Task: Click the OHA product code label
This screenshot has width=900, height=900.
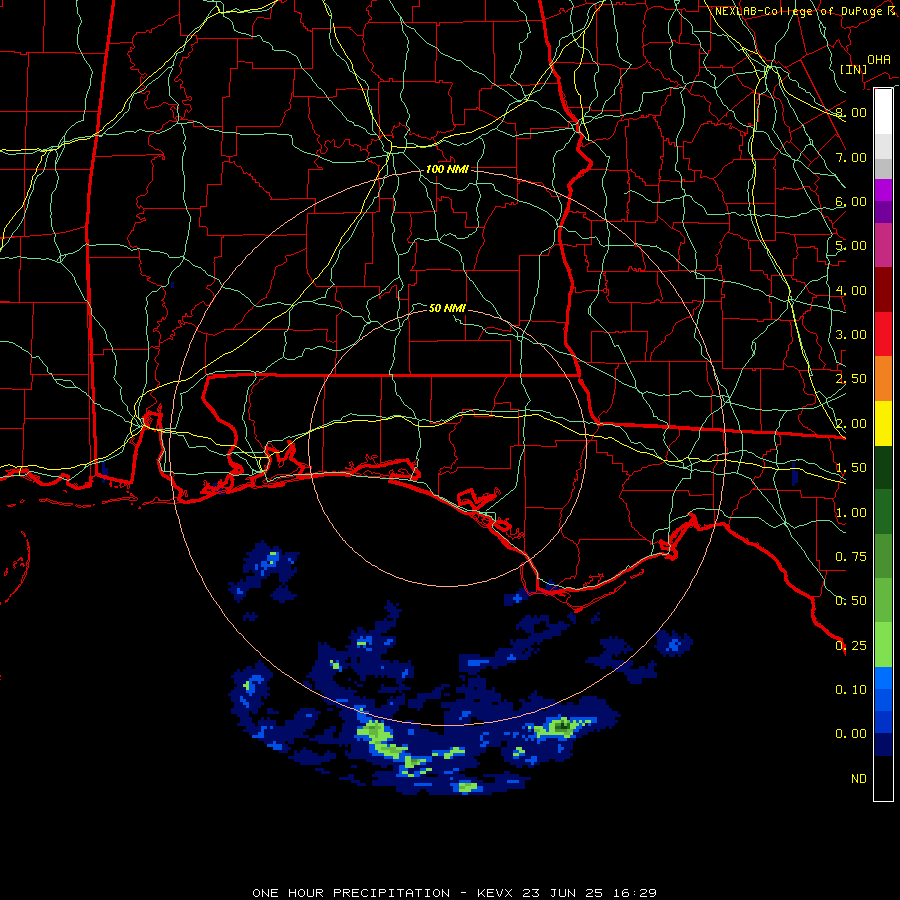Action: 879,60
